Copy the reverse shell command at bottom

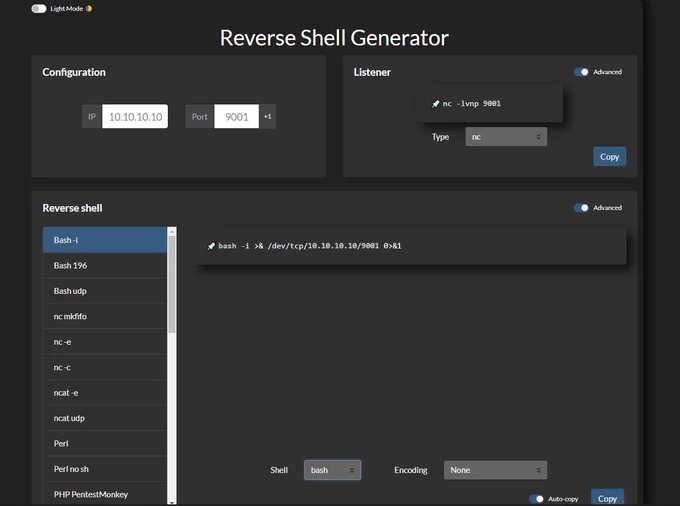coord(607,498)
